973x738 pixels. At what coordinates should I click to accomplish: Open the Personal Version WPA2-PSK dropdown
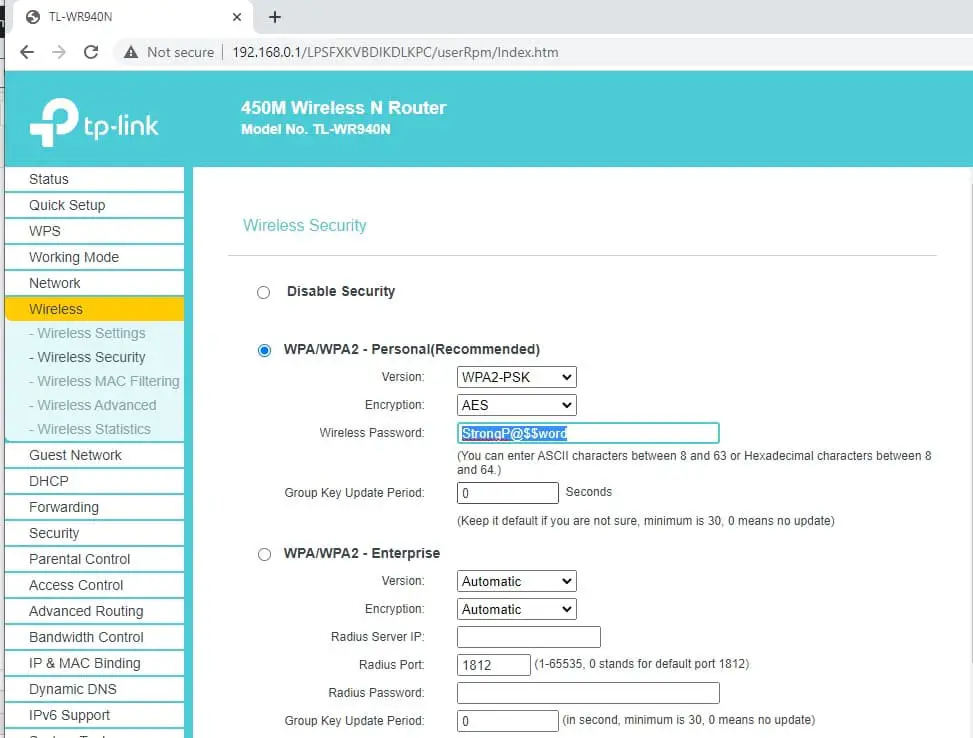[x=516, y=377]
